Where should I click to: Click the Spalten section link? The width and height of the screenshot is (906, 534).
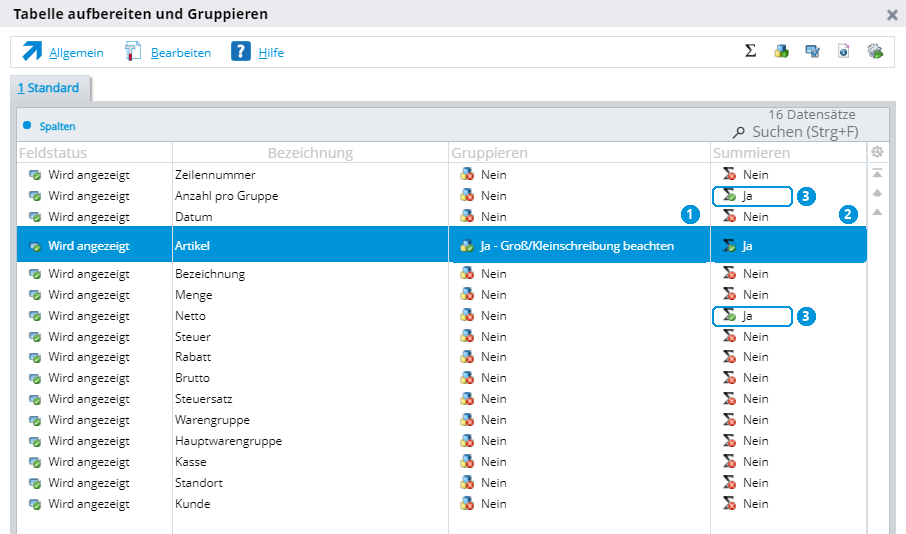[57, 126]
